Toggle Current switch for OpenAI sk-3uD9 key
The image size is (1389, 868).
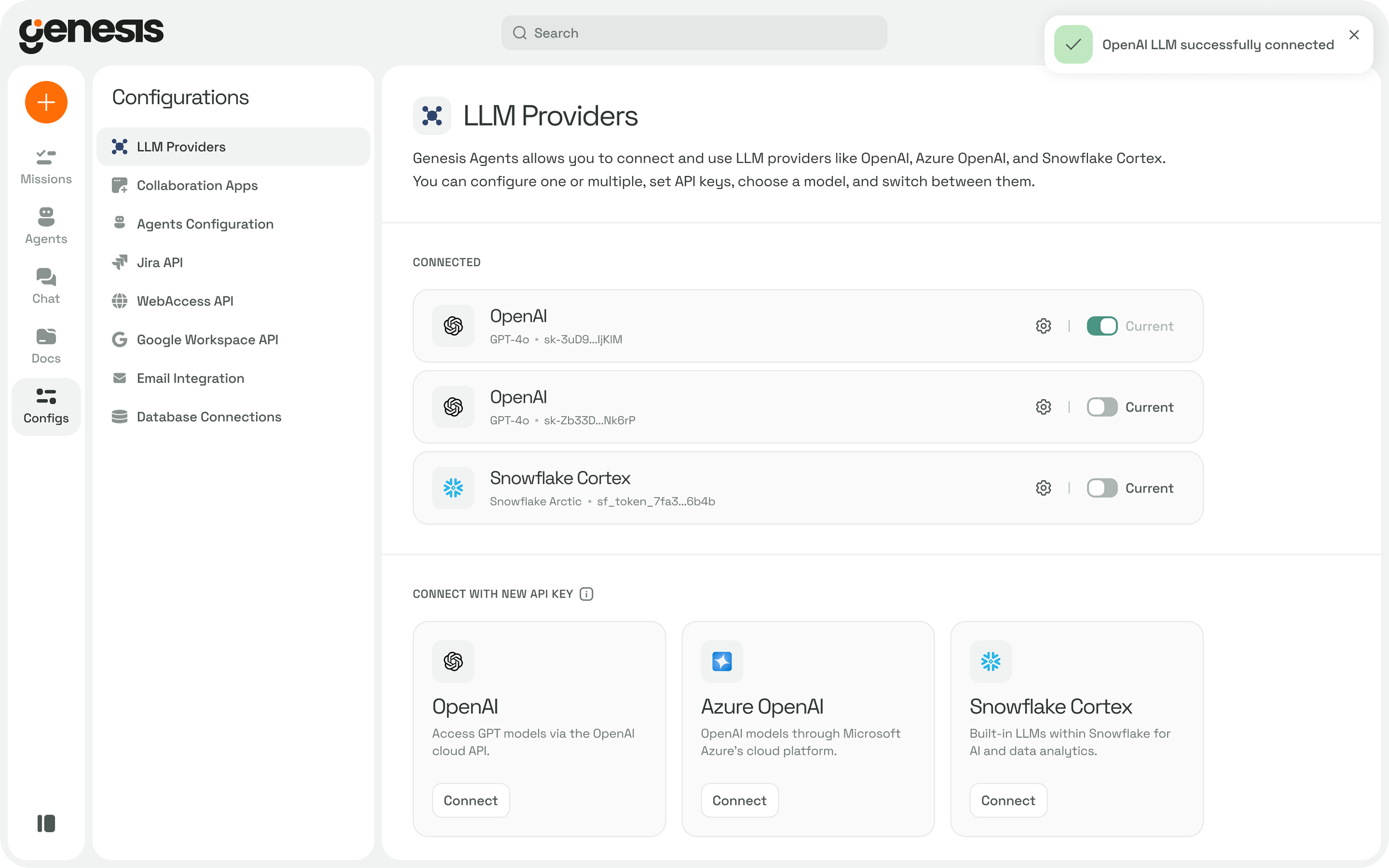point(1102,326)
